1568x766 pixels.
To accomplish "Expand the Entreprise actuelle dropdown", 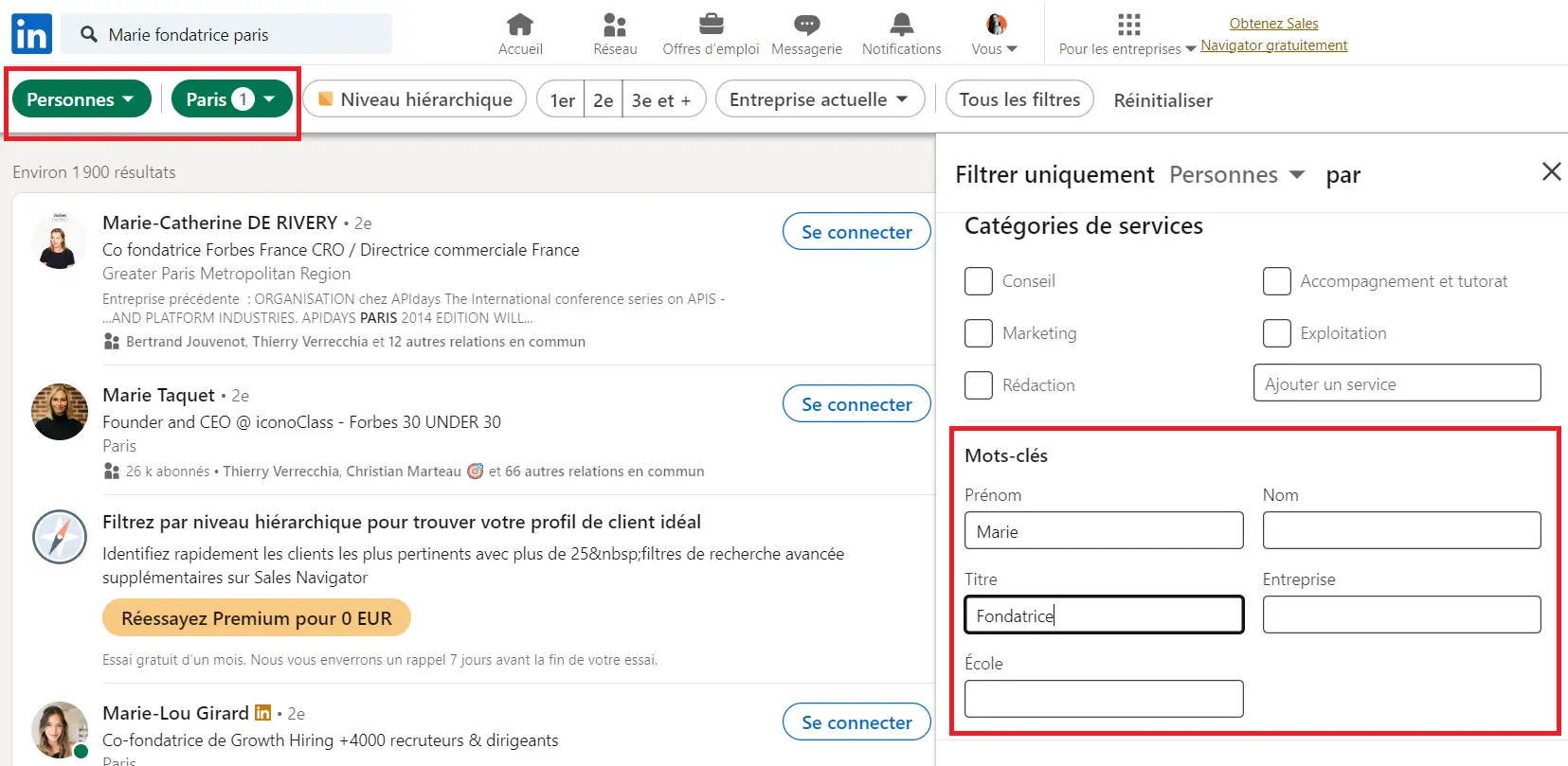I will (820, 99).
